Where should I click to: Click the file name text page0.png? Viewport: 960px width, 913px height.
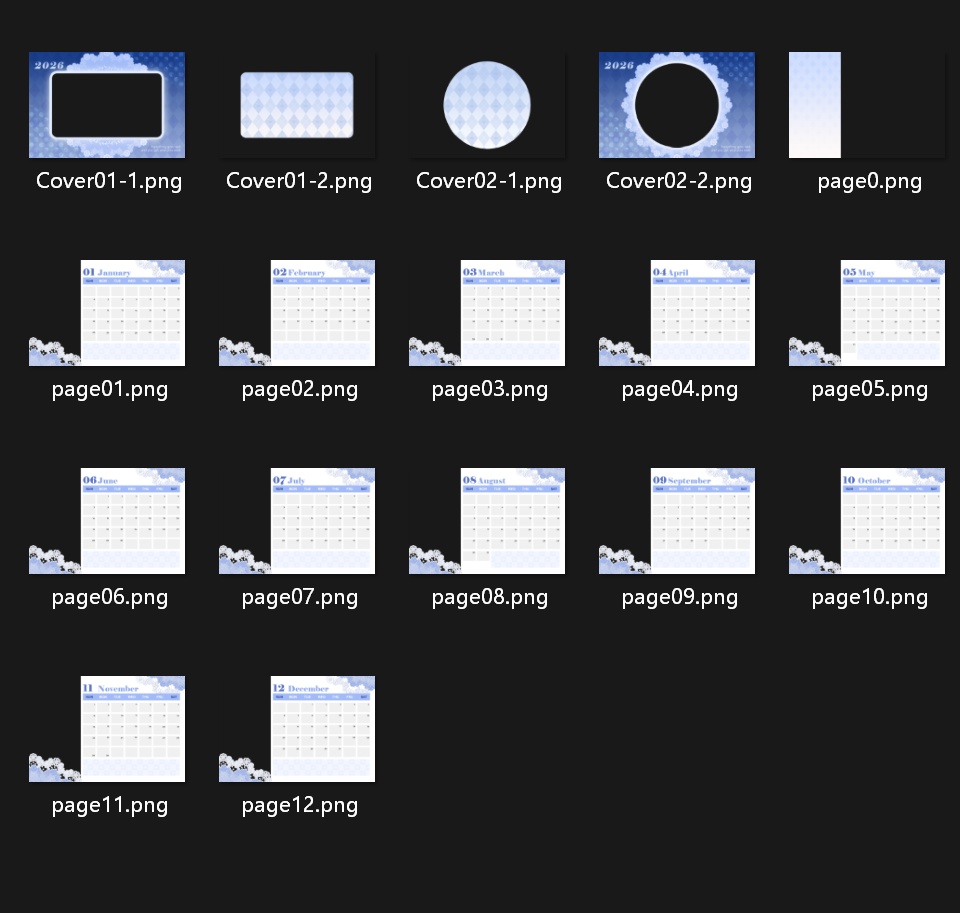pyautogui.click(x=869, y=181)
